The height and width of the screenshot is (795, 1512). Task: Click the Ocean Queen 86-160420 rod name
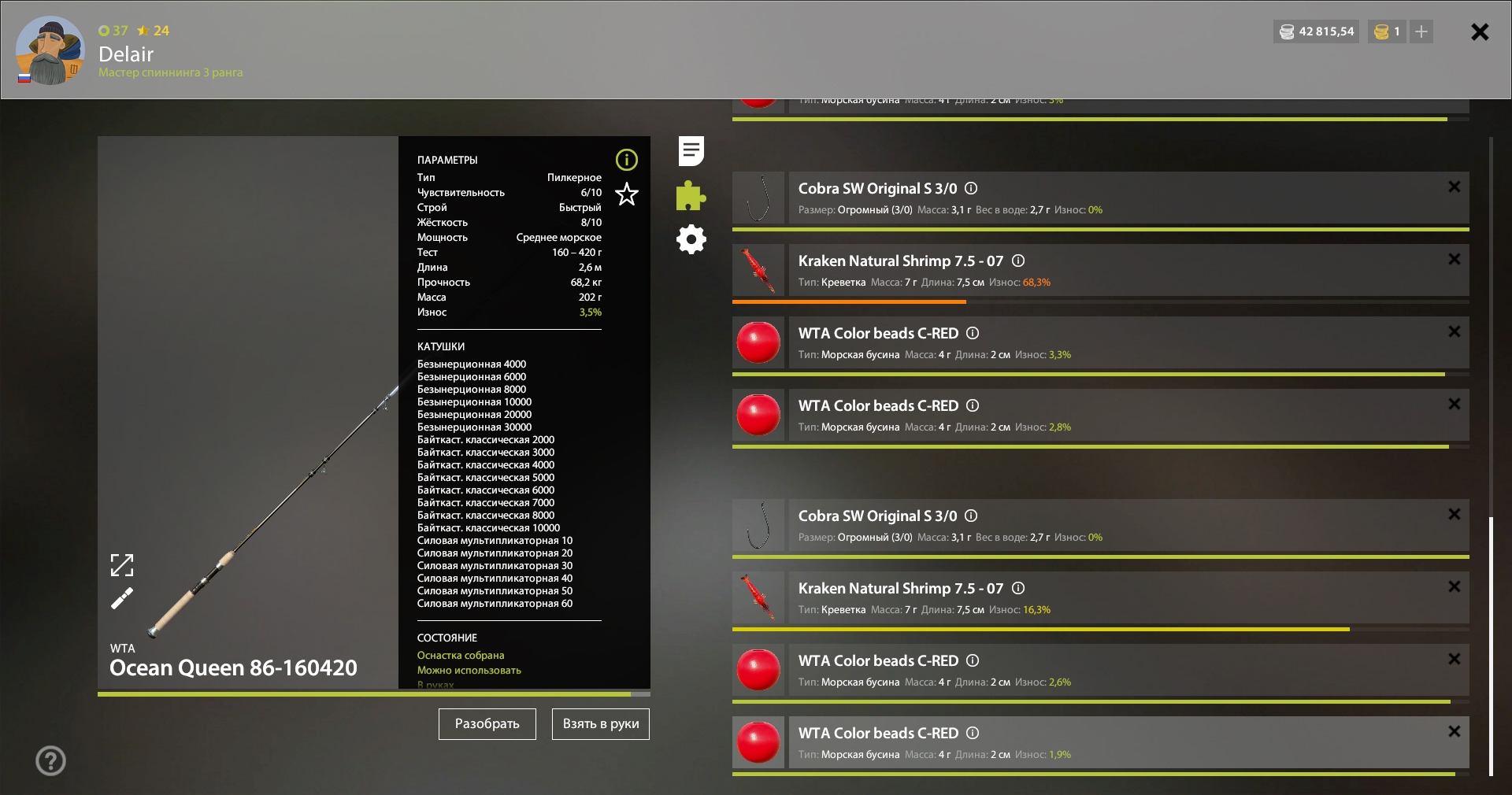pyautogui.click(x=233, y=668)
